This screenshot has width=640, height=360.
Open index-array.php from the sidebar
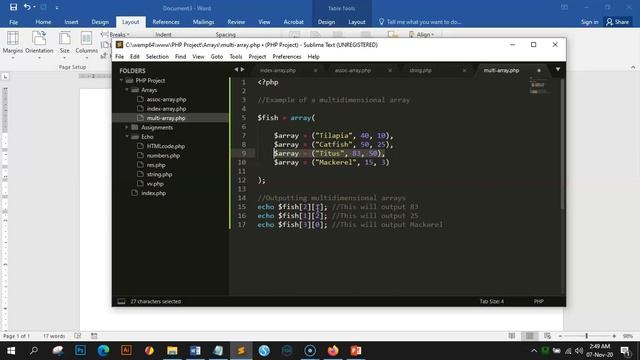pyautogui.click(x=166, y=109)
